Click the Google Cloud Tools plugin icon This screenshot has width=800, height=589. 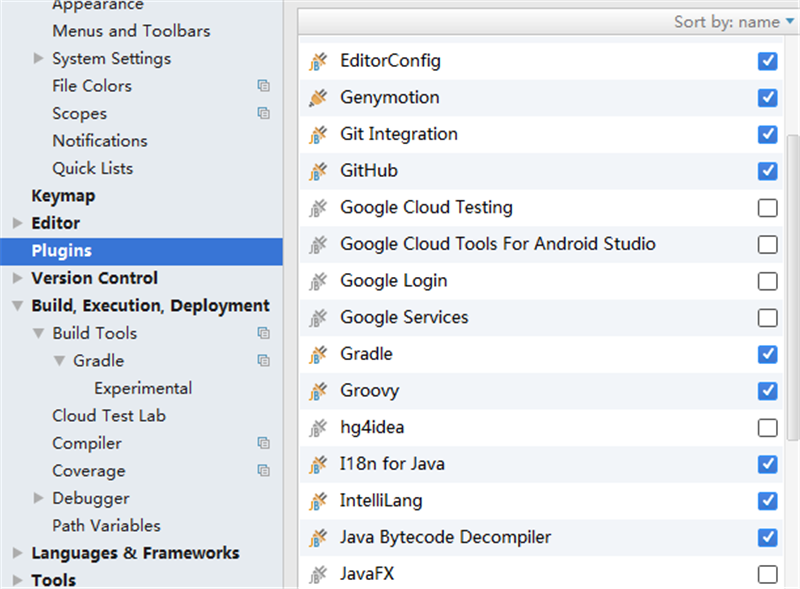pos(317,245)
